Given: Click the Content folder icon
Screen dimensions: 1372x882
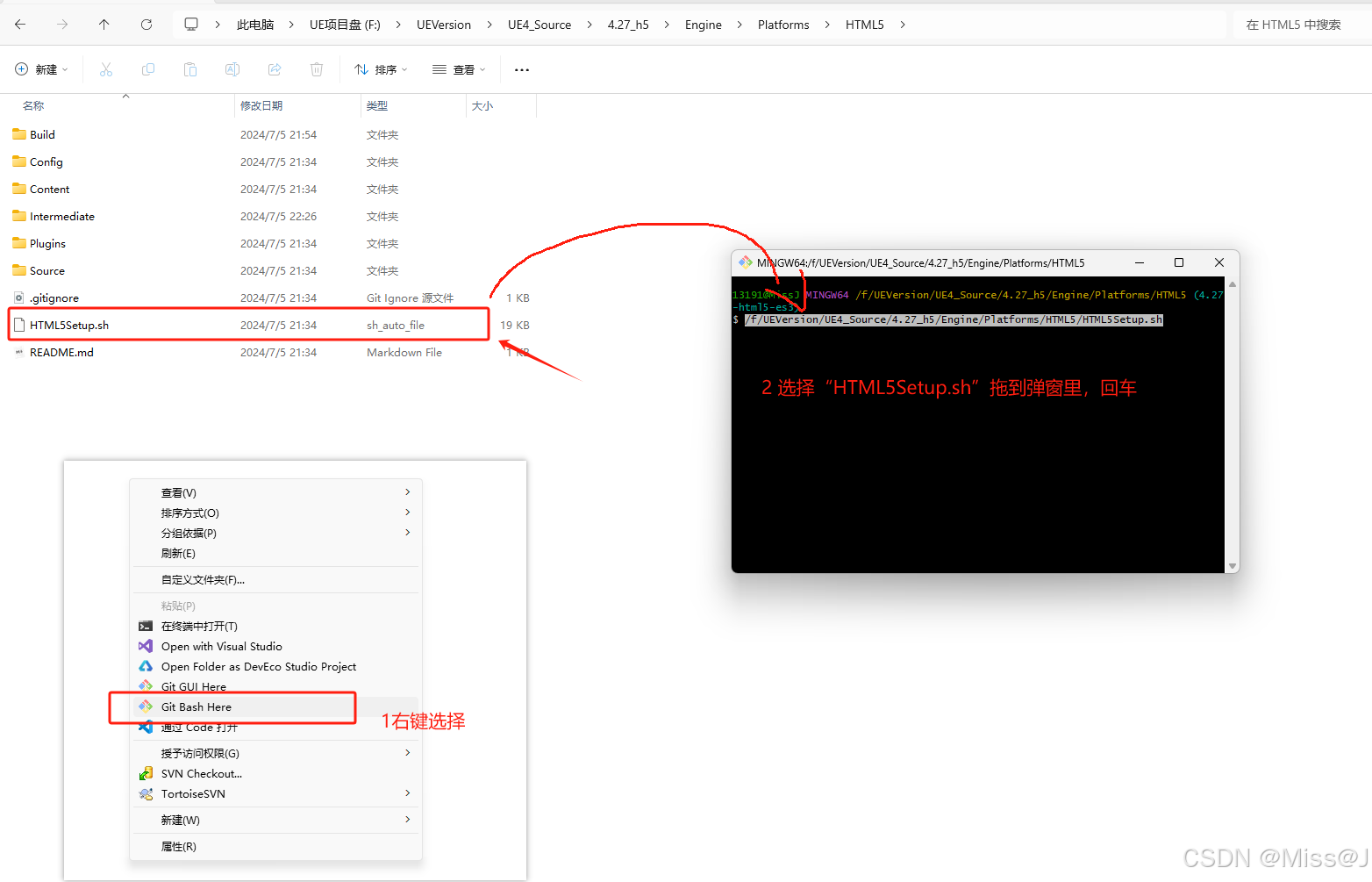Looking at the screenshot, I should [x=19, y=189].
